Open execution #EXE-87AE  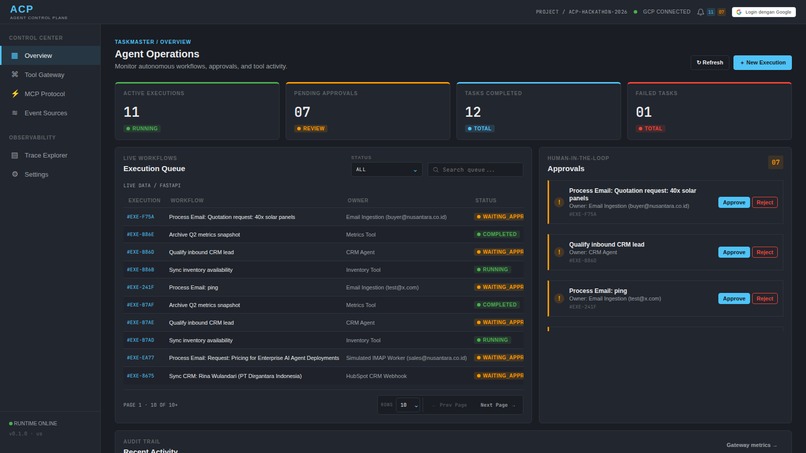point(140,322)
